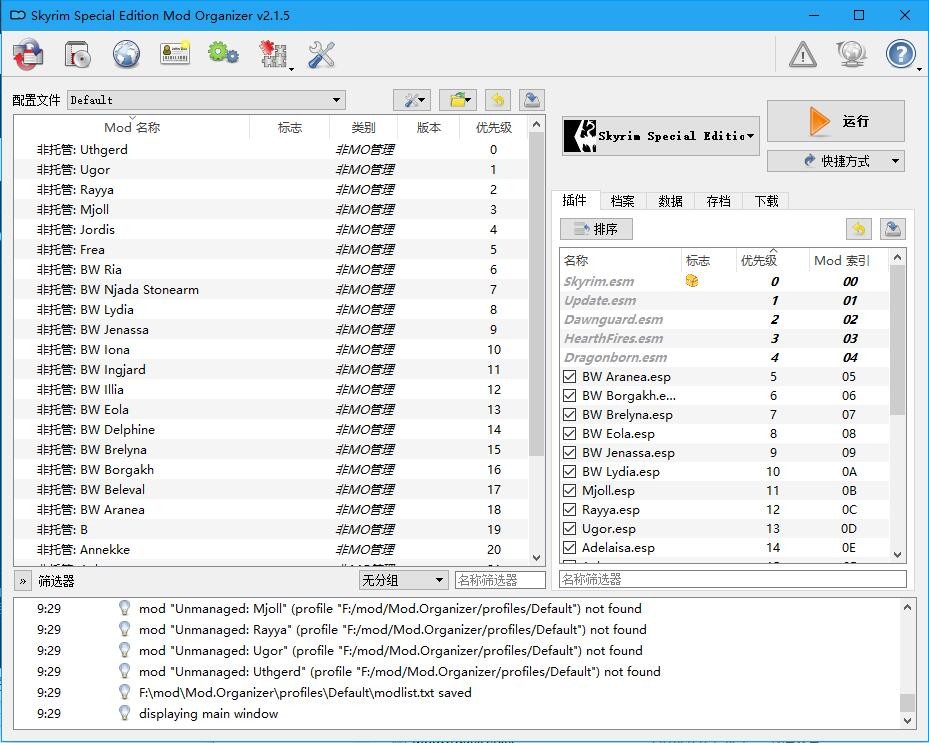The image size is (929, 743).
Task: Uncheck Rayya.esp plugin
Action: click(x=569, y=509)
